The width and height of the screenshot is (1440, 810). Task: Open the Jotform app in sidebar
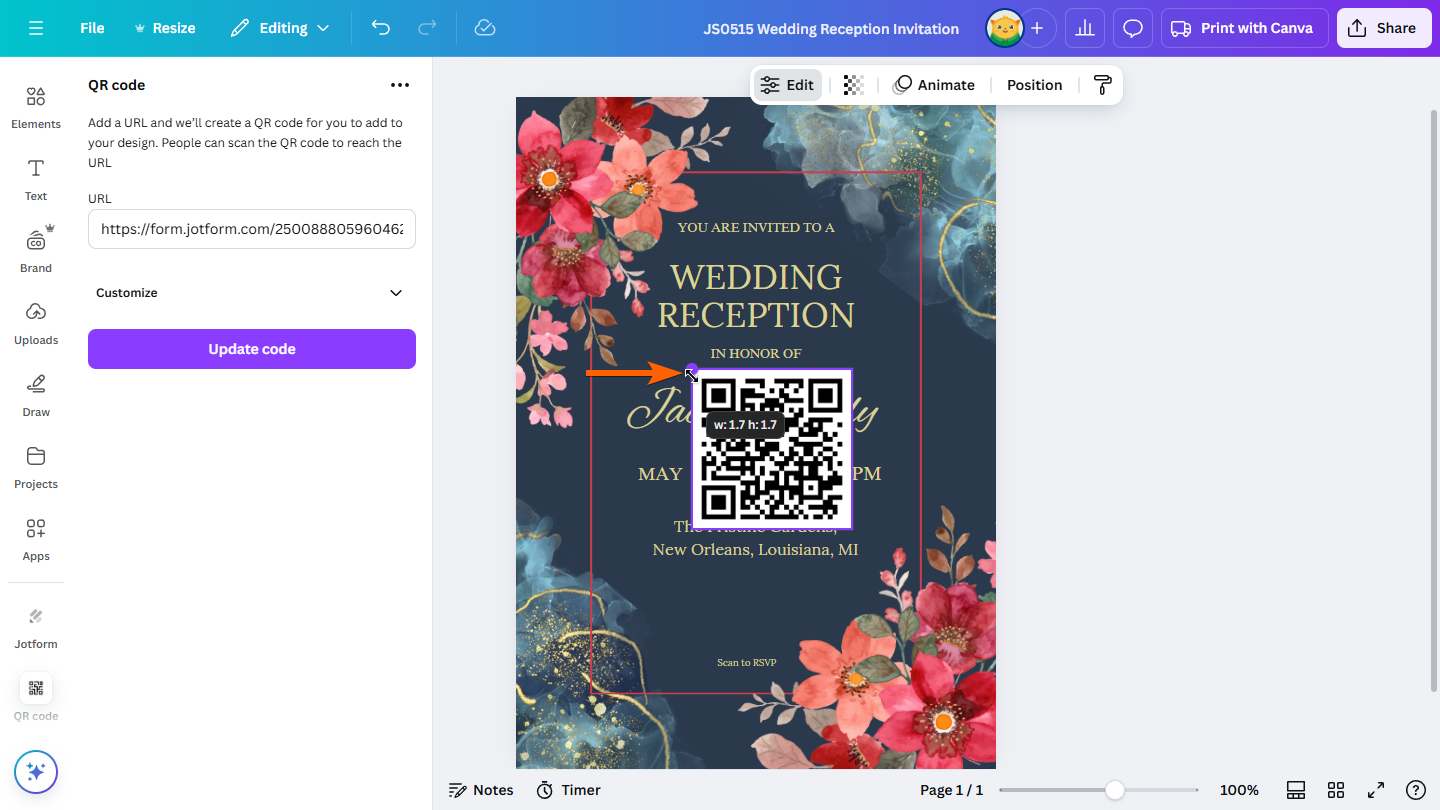36,628
